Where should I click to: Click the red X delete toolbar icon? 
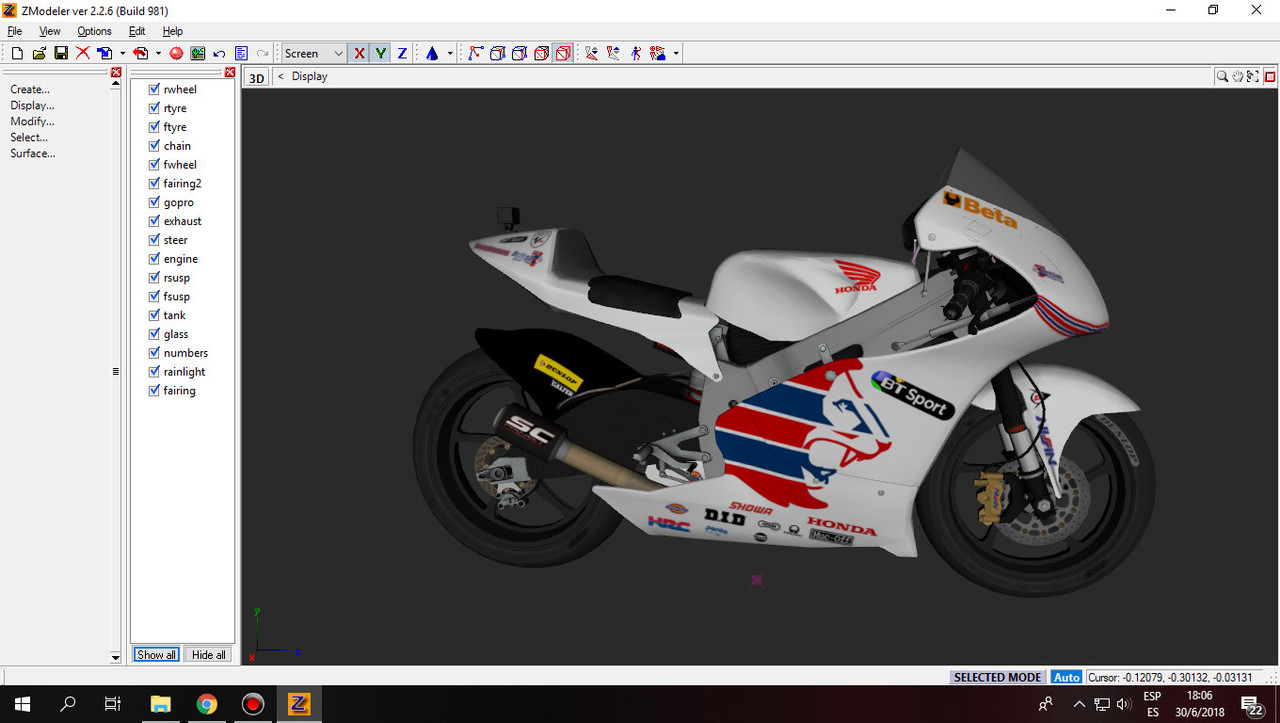(x=83, y=53)
